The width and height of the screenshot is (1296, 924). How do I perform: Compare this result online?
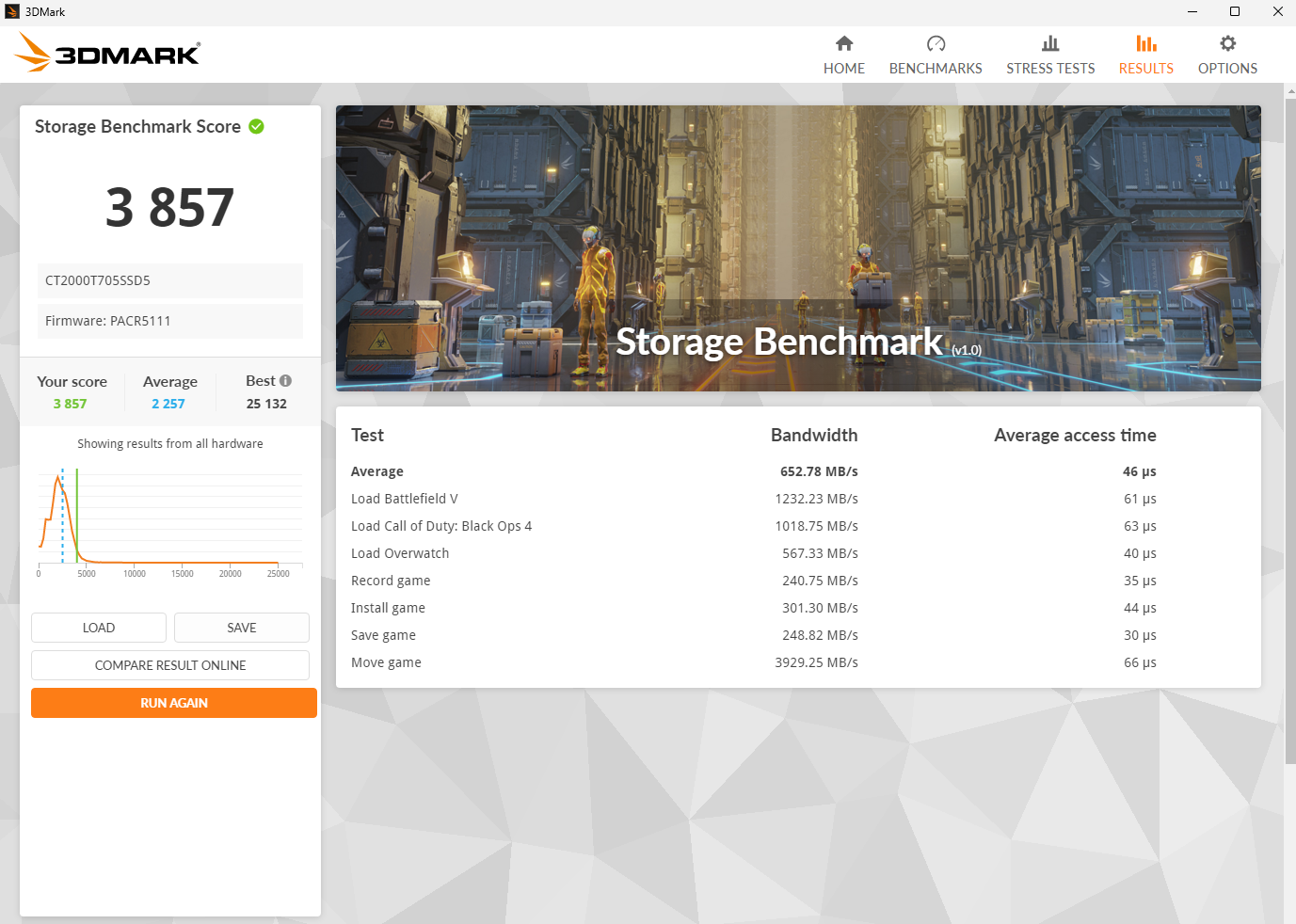(x=170, y=665)
